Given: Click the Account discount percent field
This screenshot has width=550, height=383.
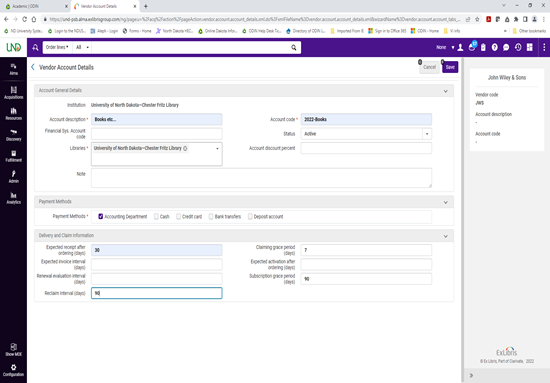Looking at the screenshot, I should [x=366, y=148].
